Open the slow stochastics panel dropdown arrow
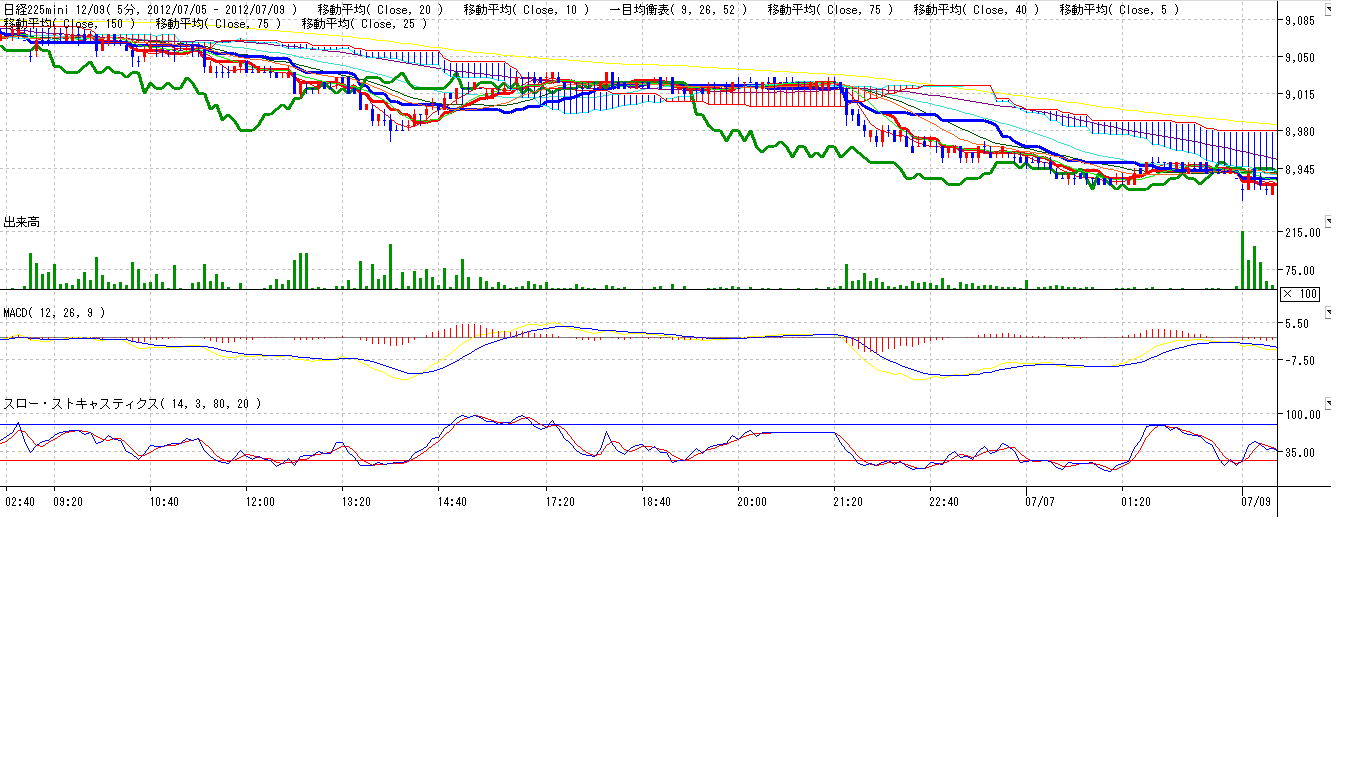The height and width of the screenshot is (768, 1366). click(1329, 402)
